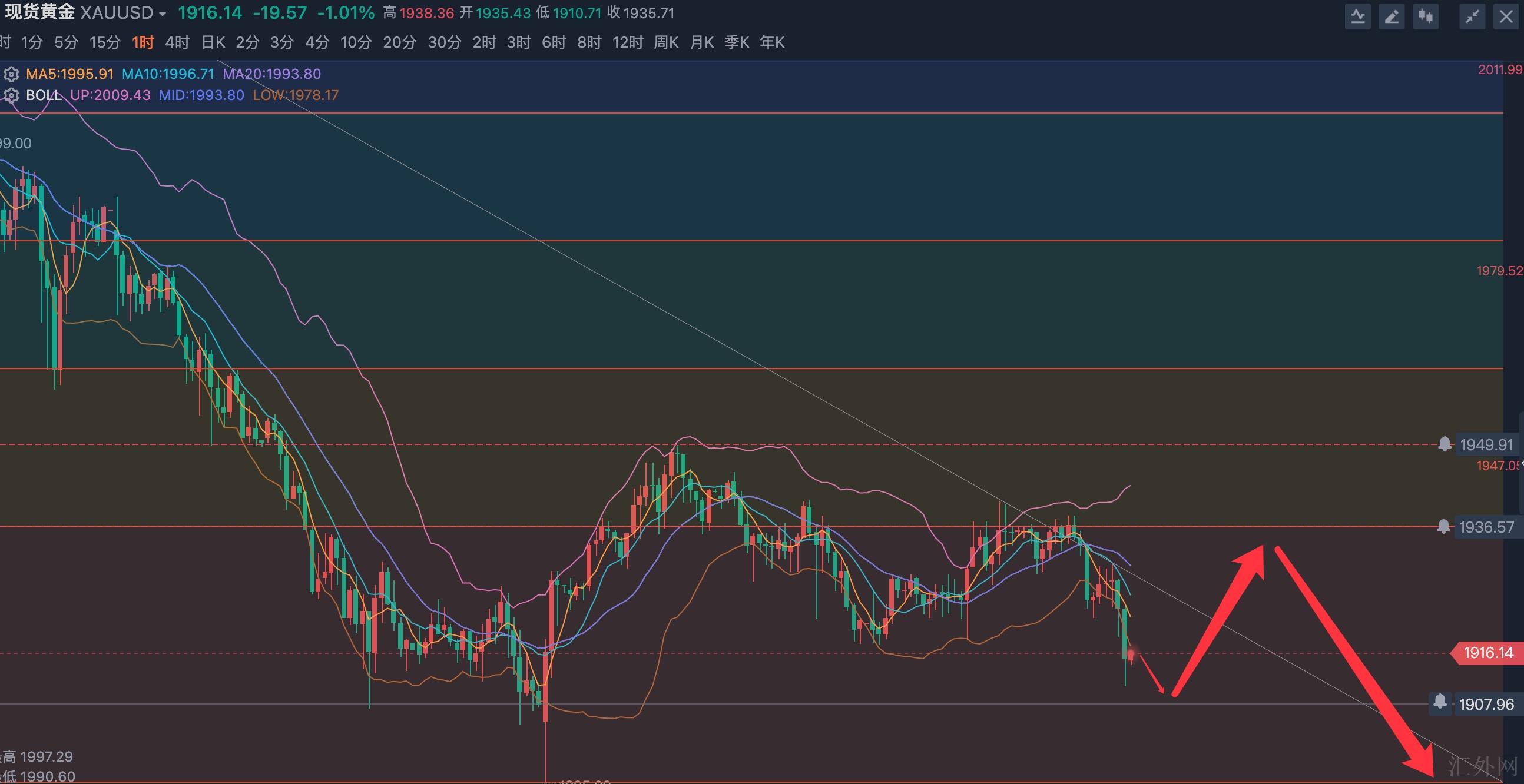The image size is (1524, 784).
Task: Click the 年K yearly period button
Action: coord(772,42)
